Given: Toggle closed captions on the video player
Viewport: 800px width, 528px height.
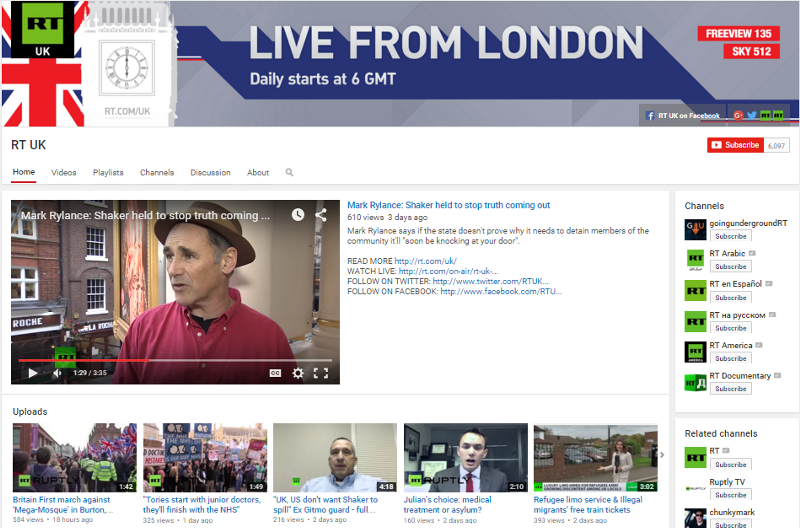Looking at the screenshot, I should point(275,373).
